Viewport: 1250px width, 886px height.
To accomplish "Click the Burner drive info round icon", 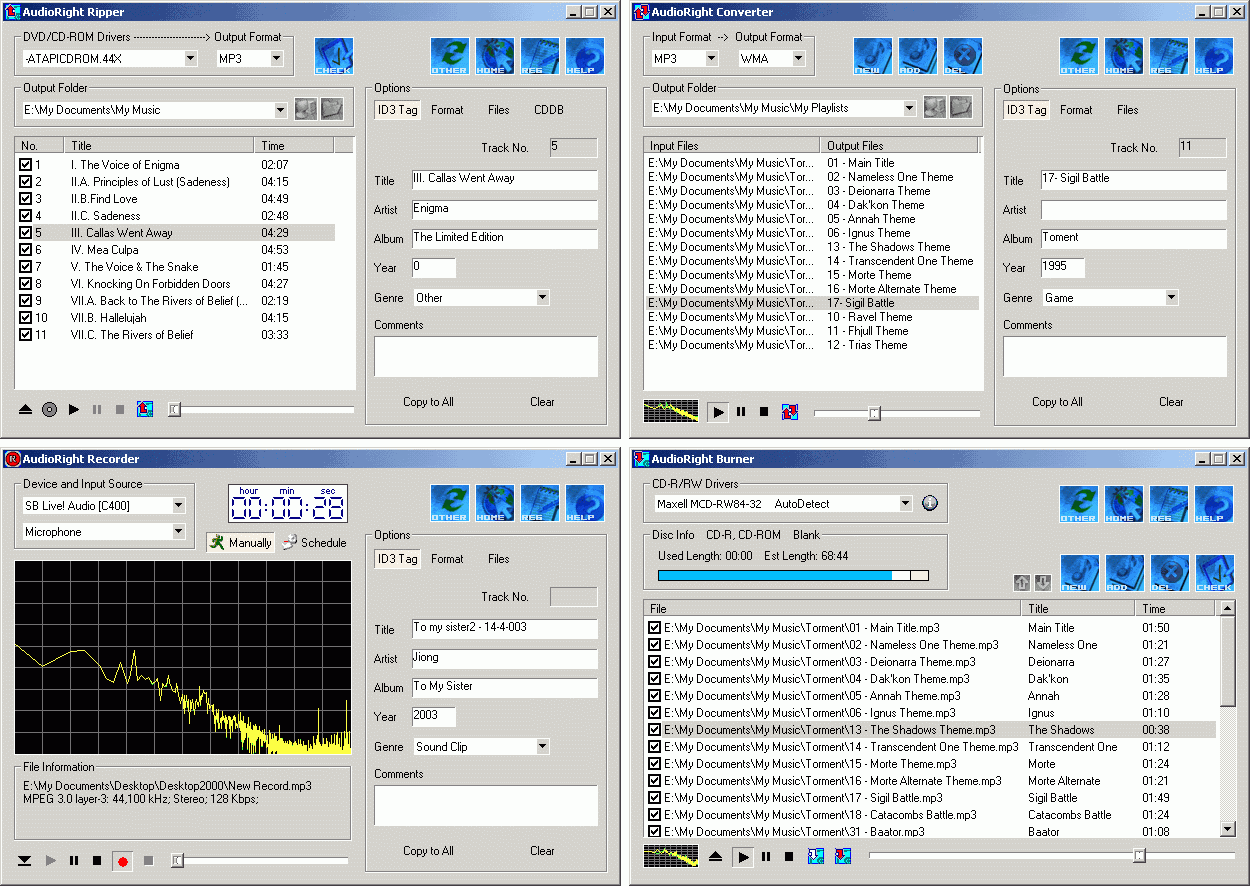I will (930, 504).
